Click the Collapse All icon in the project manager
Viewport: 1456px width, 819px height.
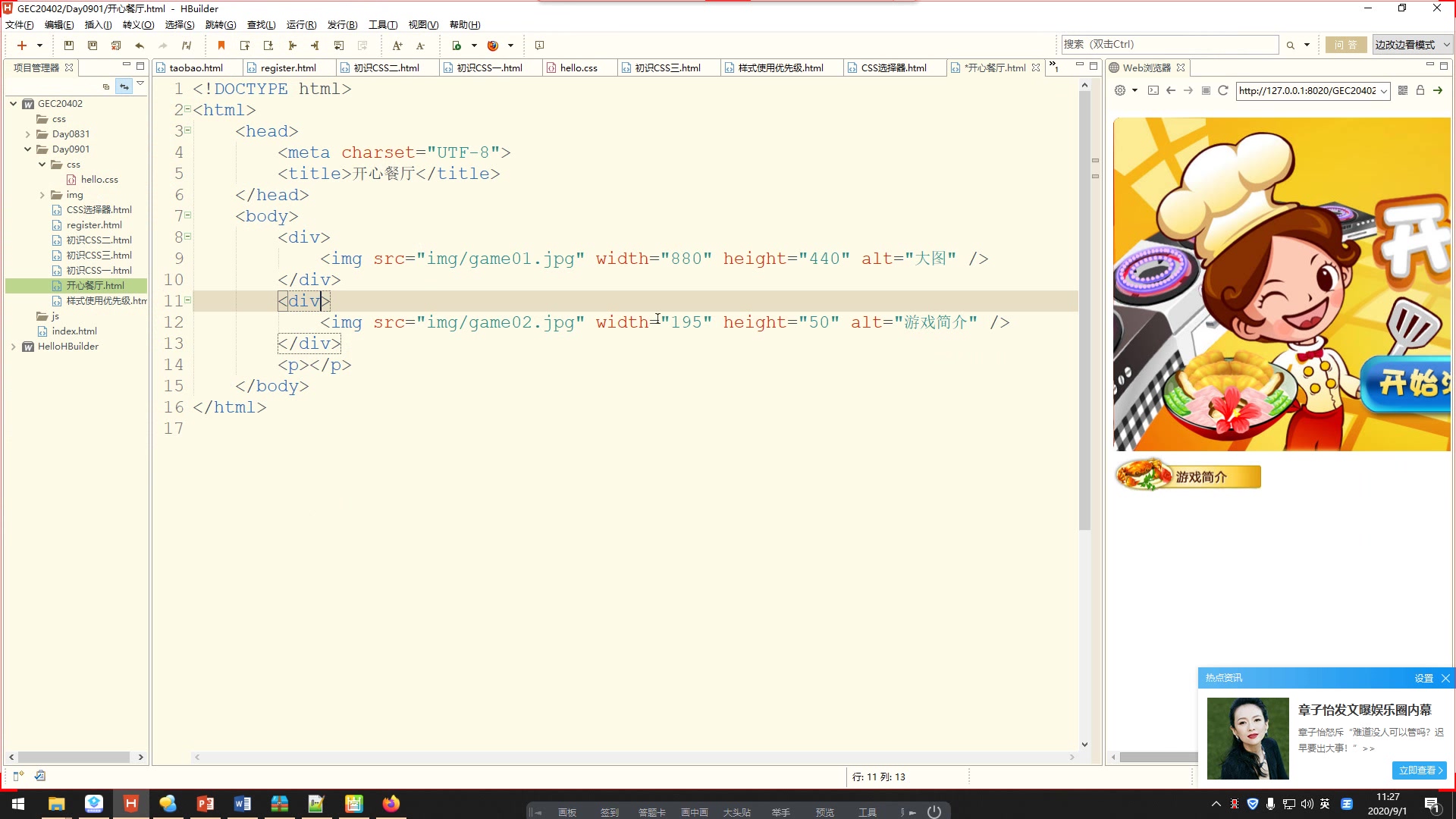106,86
